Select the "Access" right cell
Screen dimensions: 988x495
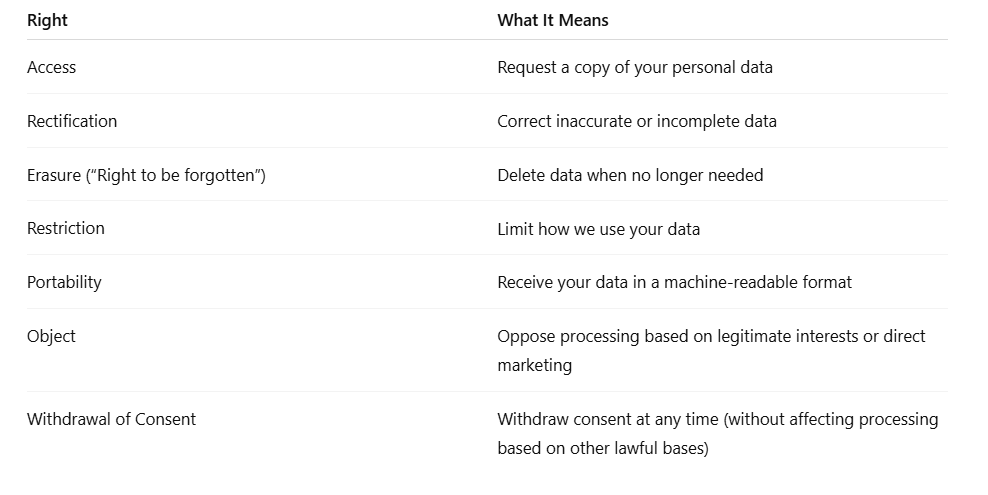tap(52, 67)
